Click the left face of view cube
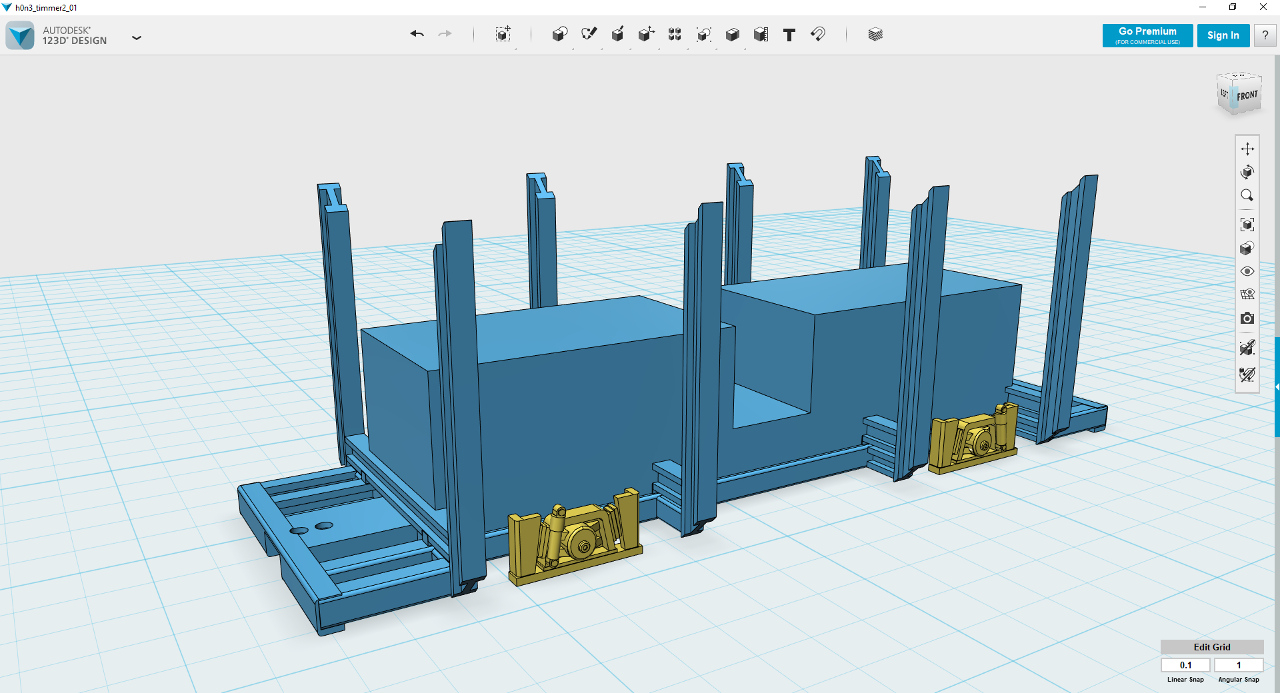Image resolution: width=1280 pixels, height=693 pixels. coord(1224,93)
